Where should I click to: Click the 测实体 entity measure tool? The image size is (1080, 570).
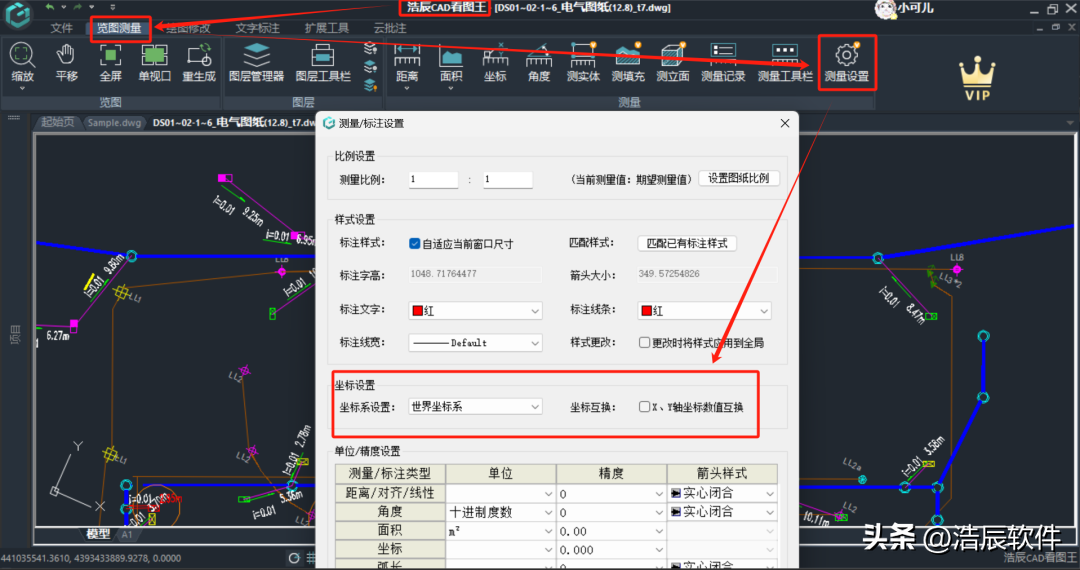click(583, 62)
